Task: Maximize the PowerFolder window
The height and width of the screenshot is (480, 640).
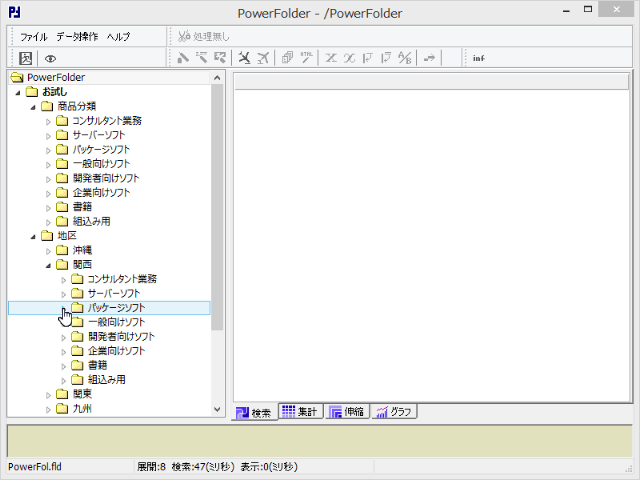Action: coord(588,10)
